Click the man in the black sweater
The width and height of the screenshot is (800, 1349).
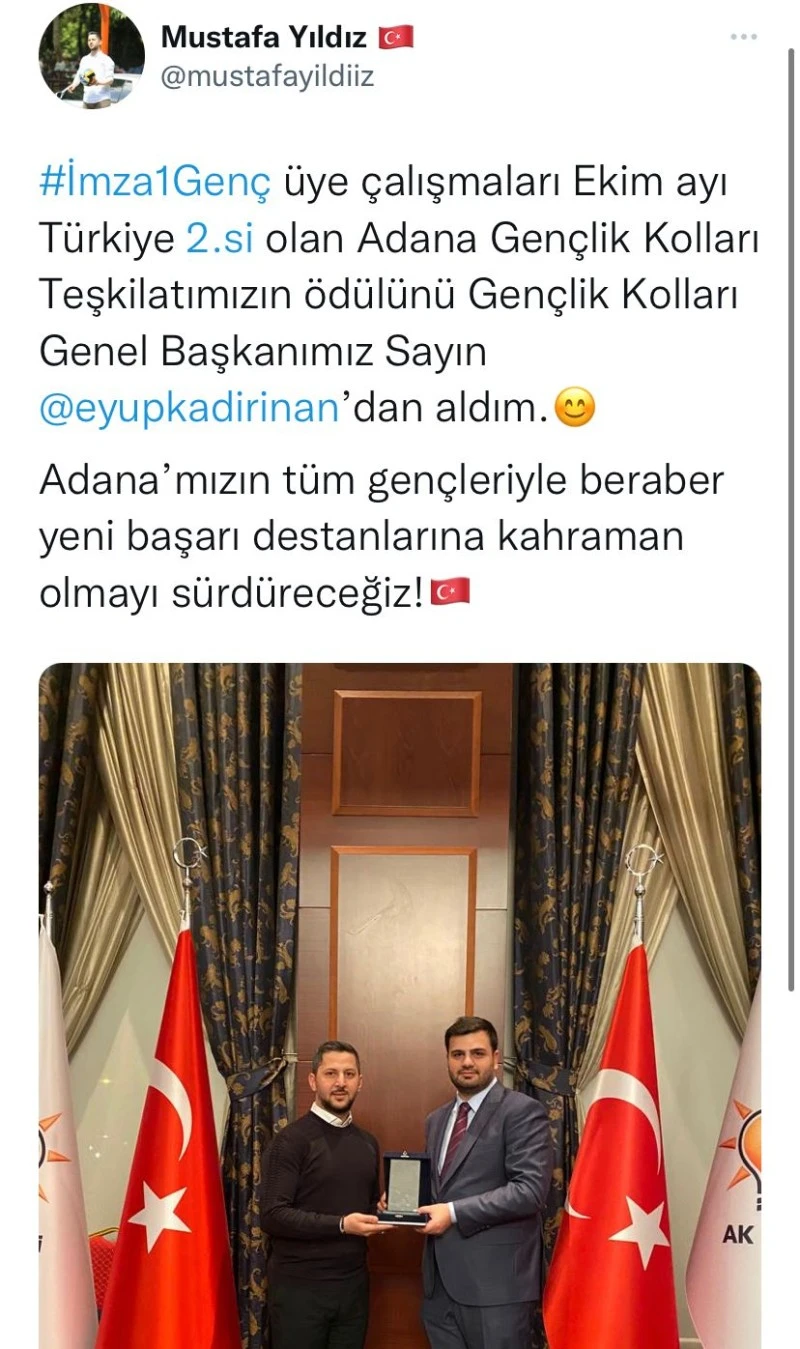coord(320,1195)
